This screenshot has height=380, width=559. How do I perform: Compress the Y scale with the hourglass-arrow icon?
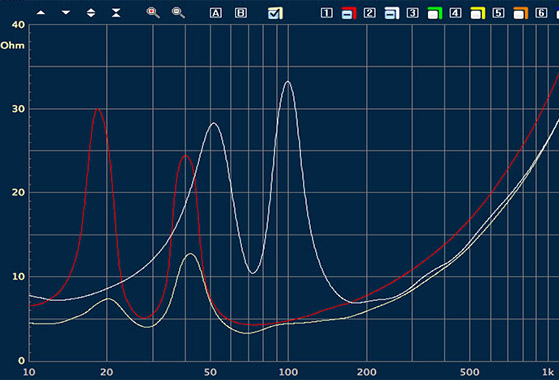pos(116,13)
